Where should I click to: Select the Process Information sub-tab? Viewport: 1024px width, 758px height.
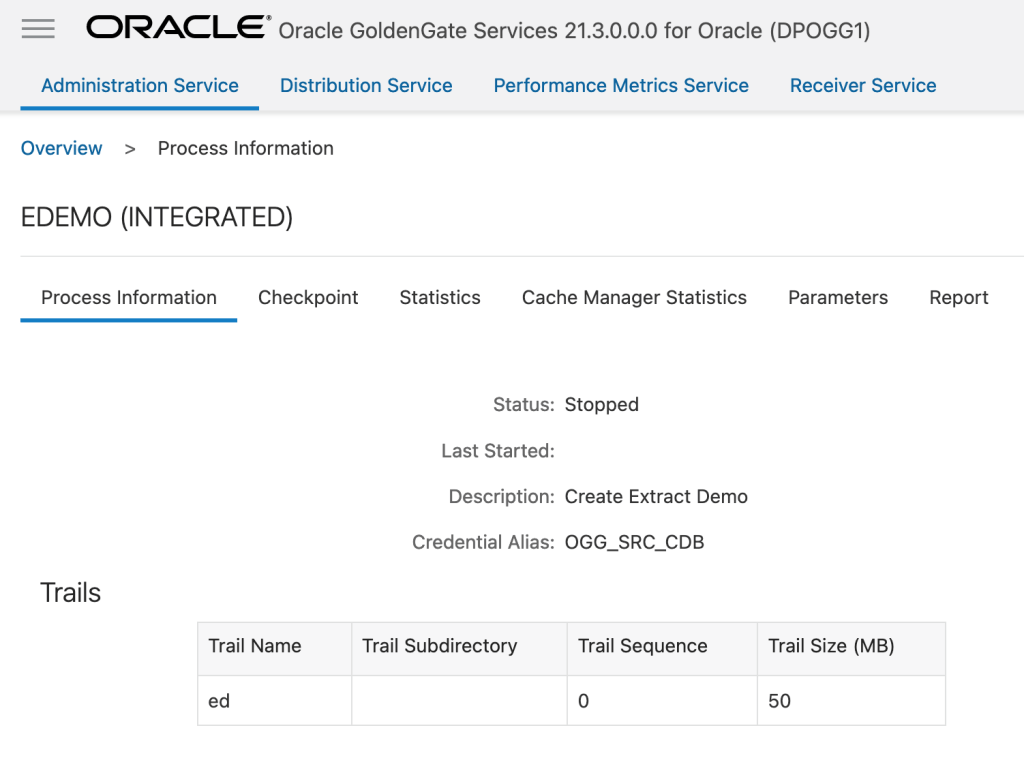click(x=129, y=298)
